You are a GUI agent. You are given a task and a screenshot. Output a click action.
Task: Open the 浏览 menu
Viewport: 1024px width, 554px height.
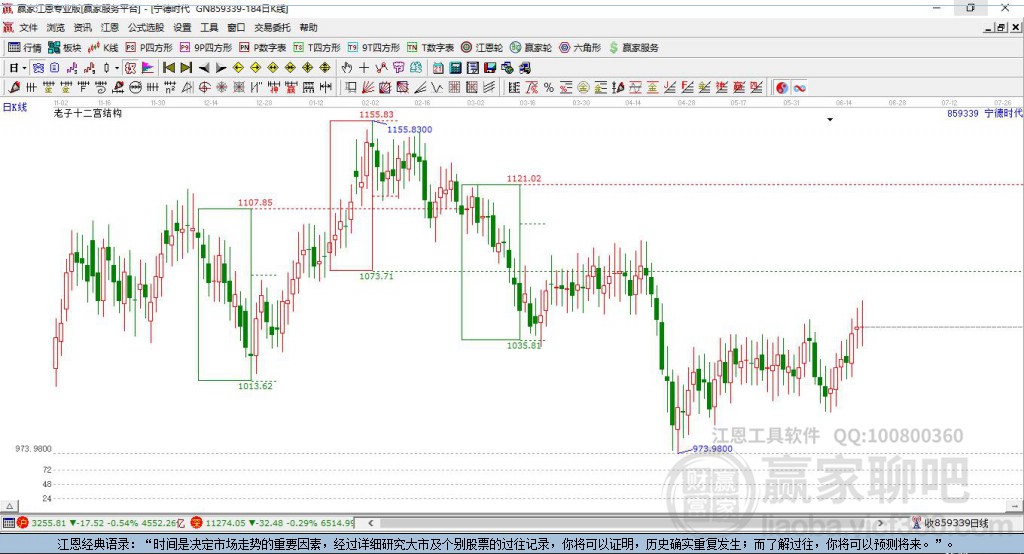56,27
